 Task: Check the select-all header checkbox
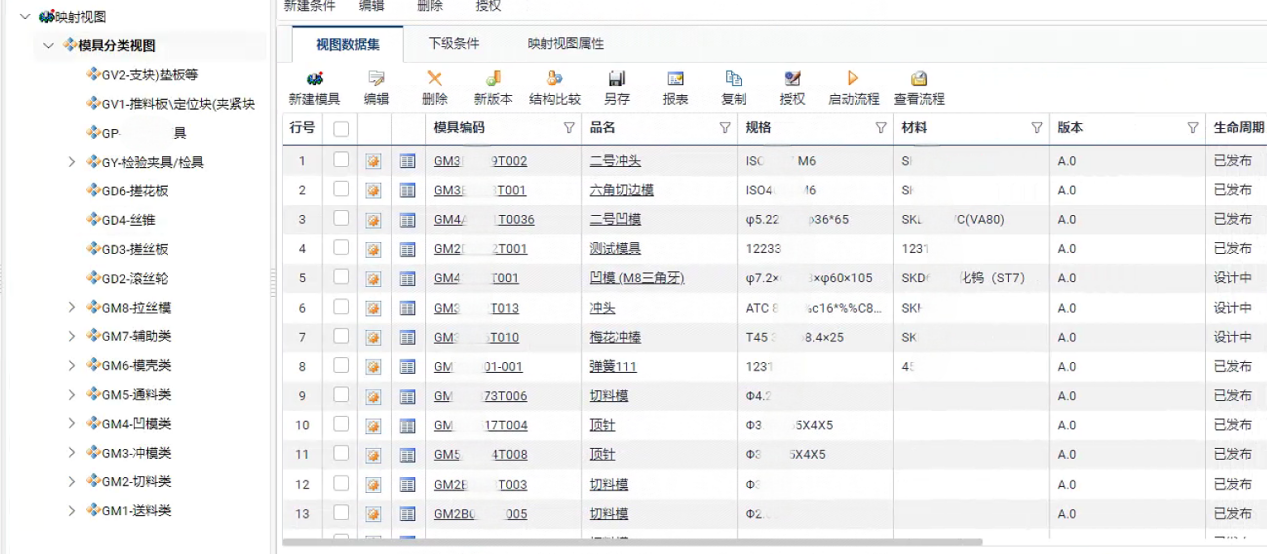tap(341, 128)
